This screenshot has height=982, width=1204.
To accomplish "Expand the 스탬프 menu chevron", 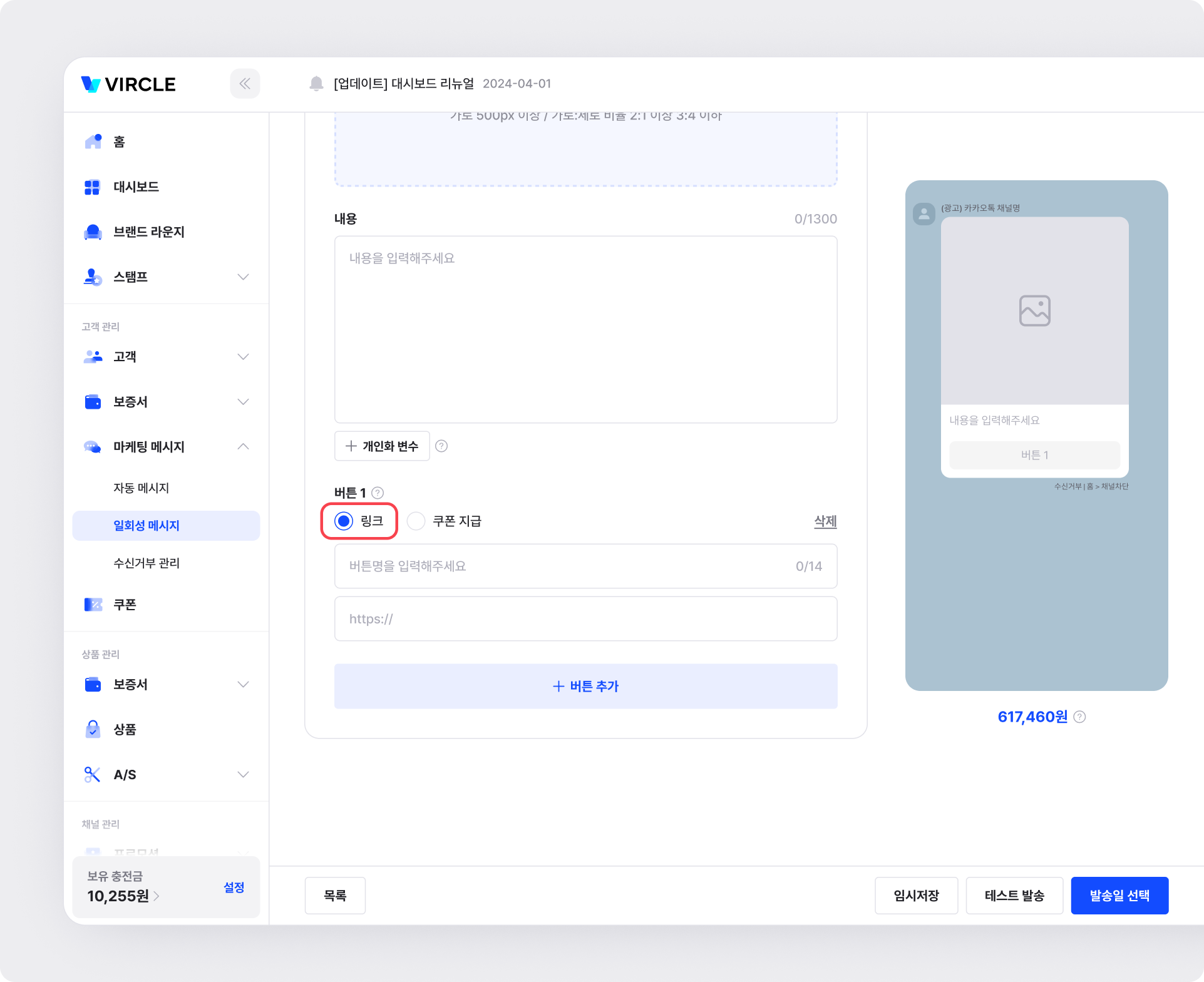I will (243, 277).
